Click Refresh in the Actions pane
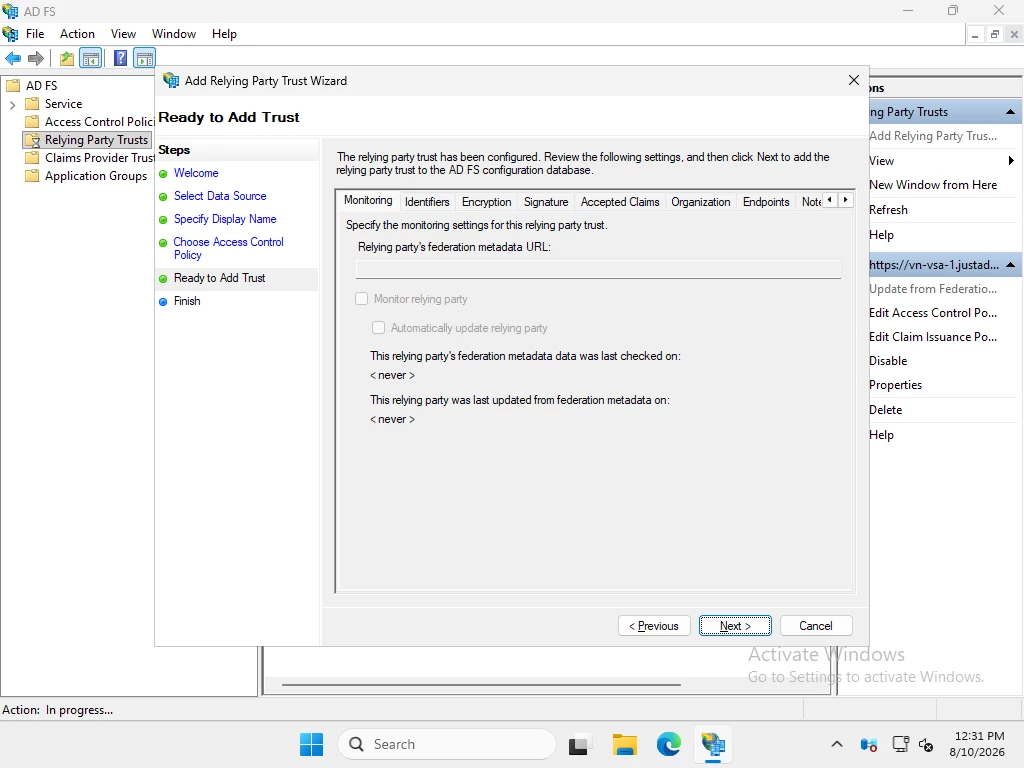 [888, 210]
